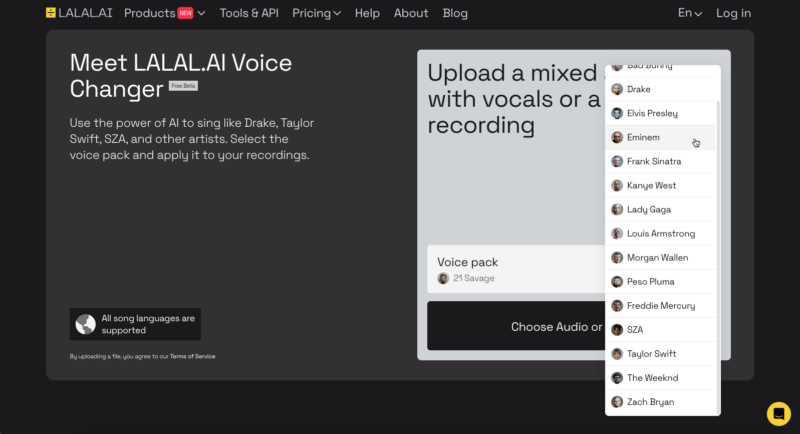Open the Voice pack selector showing 21 Savage
This screenshot has height=434, width=800.
coord(516,269)
